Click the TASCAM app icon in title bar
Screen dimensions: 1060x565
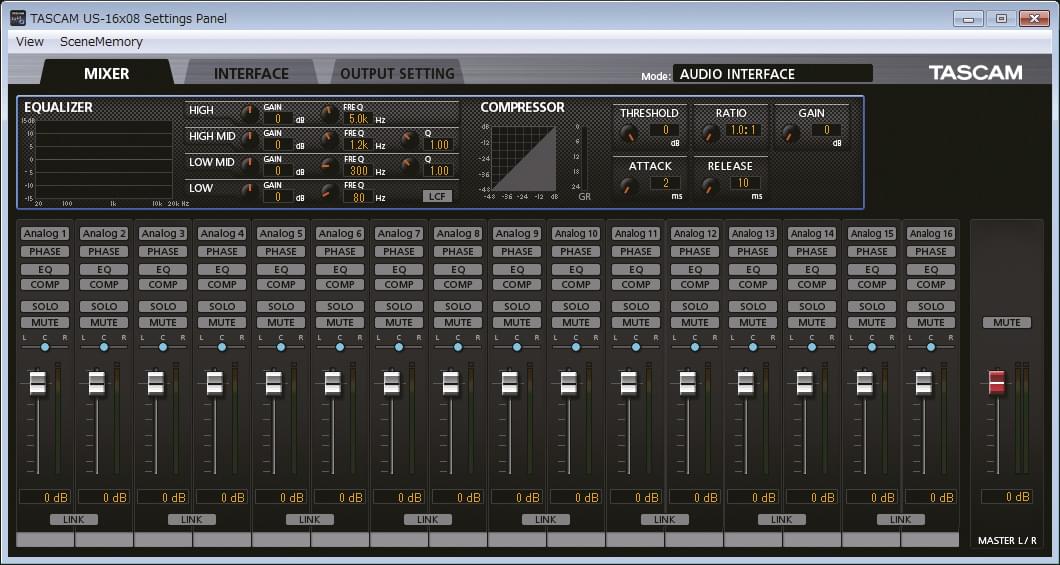[x=18, y=18]
